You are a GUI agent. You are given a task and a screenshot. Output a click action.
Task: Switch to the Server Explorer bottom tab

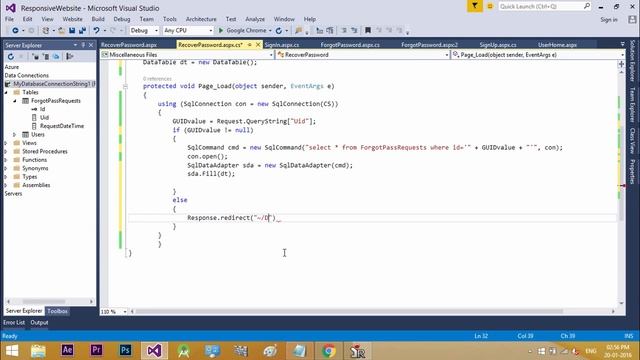(x=24, y=311)
